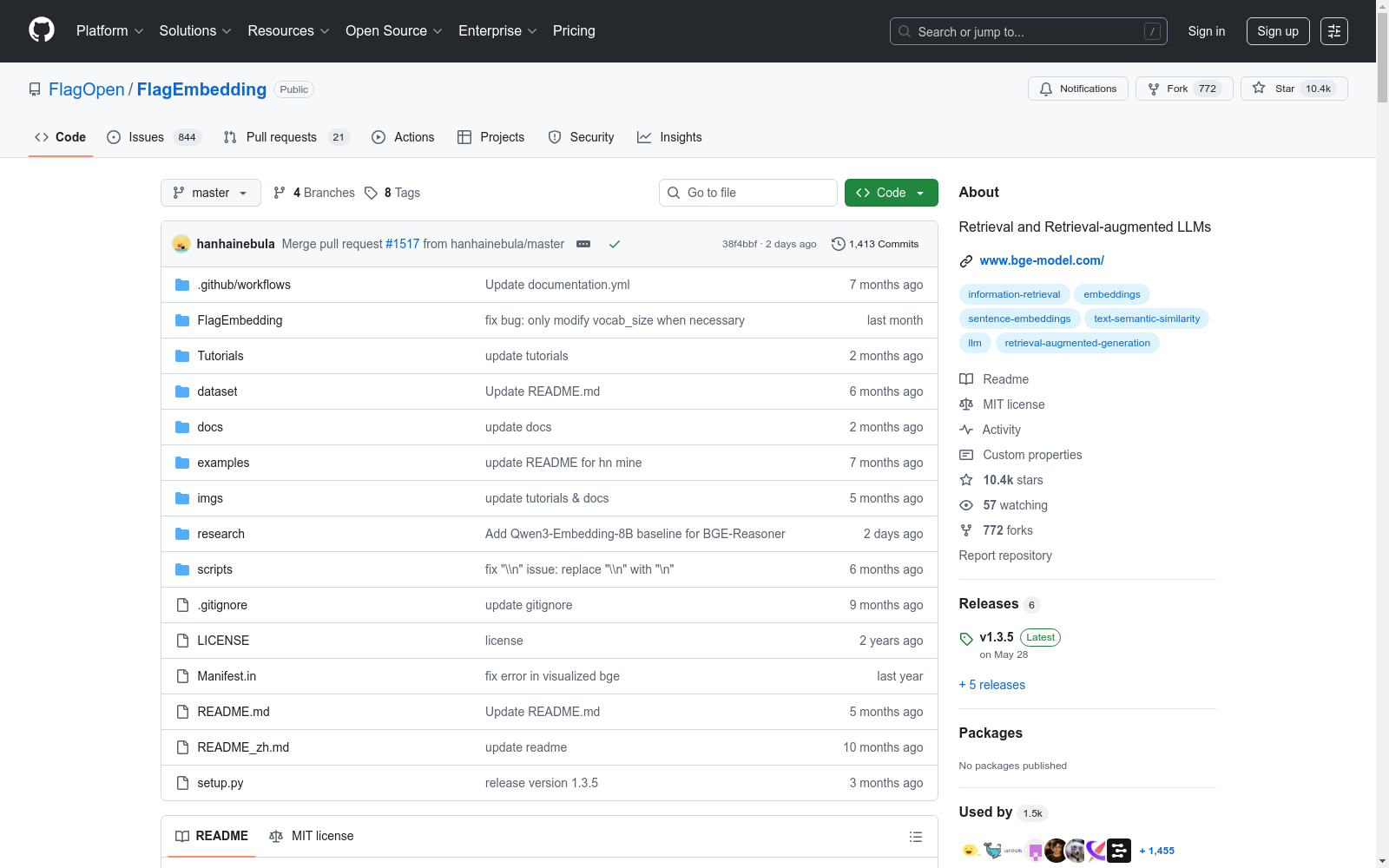This screenshot has width=1389, height=868.
Task: Click the llm topic tag
Action: click(x=975, y=343)
